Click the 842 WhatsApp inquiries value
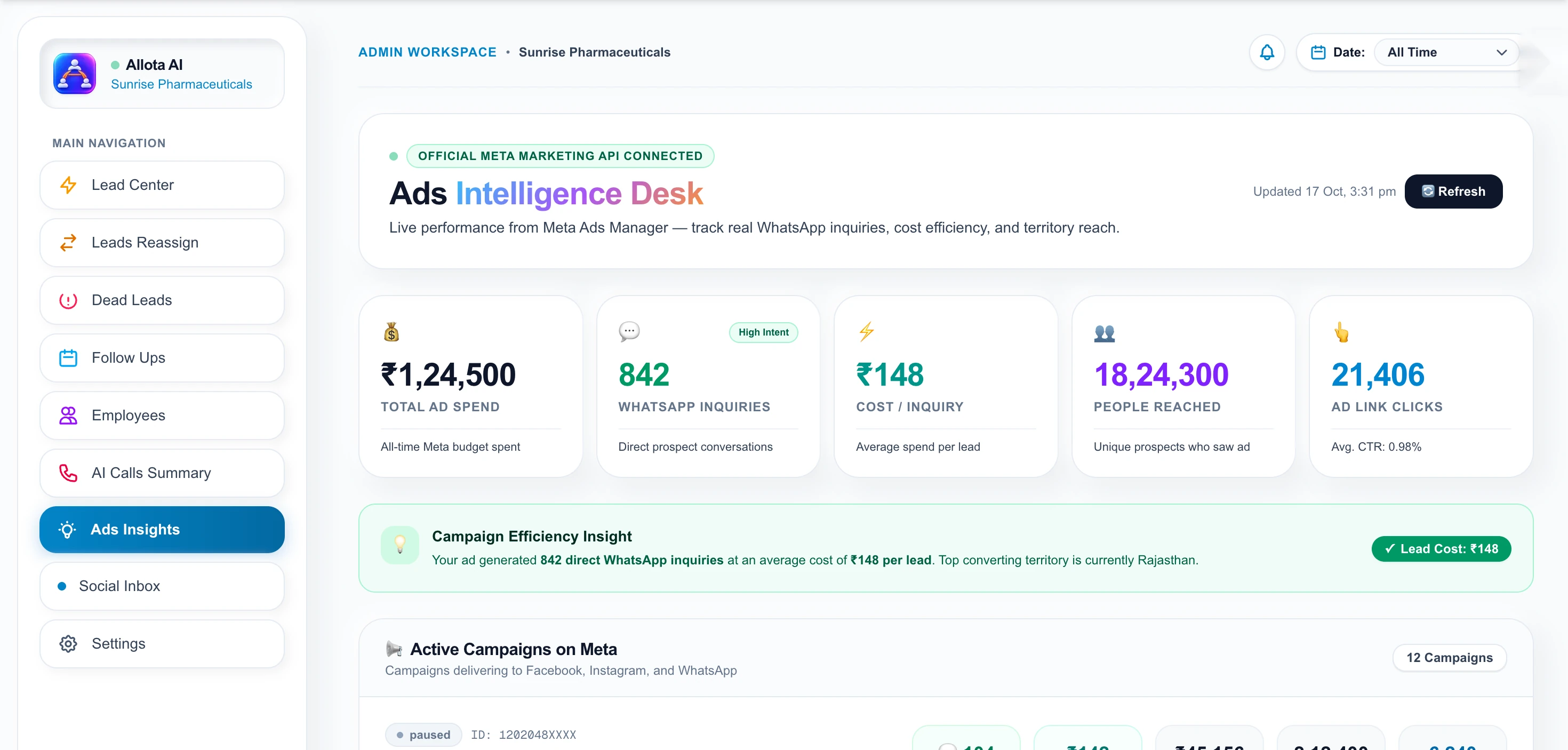 pos(644,374)
